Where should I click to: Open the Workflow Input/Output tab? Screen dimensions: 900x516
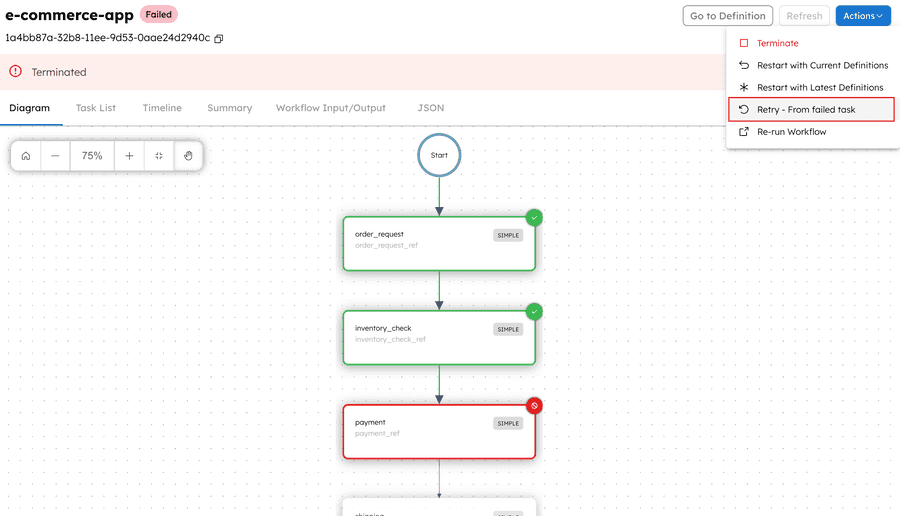click(x=331, y=108)
